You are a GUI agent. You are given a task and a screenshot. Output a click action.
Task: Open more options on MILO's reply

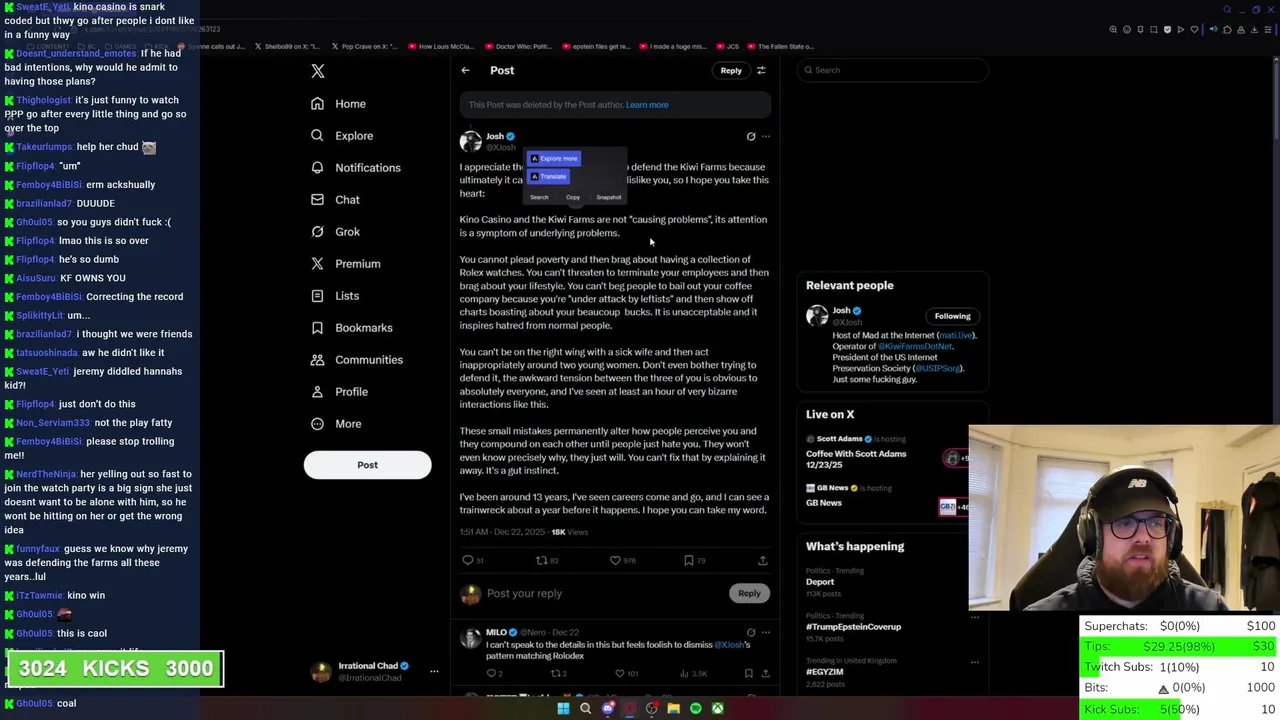tap(766, 632)
